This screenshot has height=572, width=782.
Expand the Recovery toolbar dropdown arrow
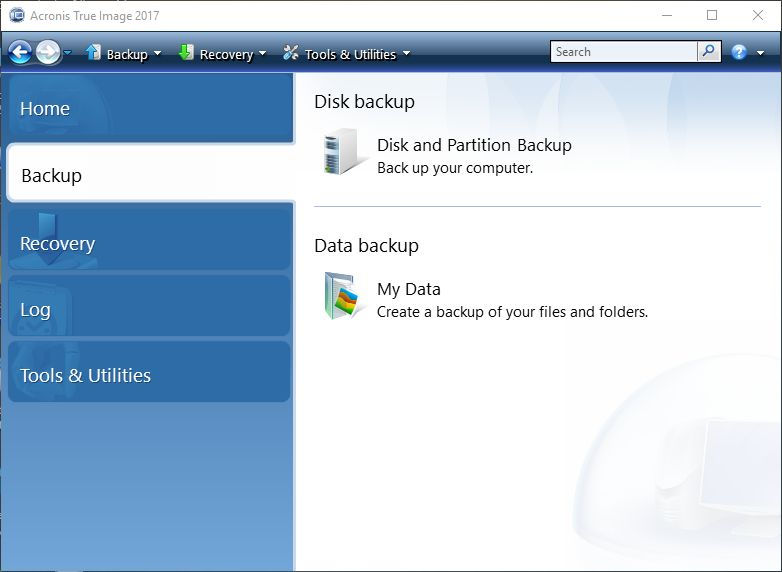coord(262,53)
